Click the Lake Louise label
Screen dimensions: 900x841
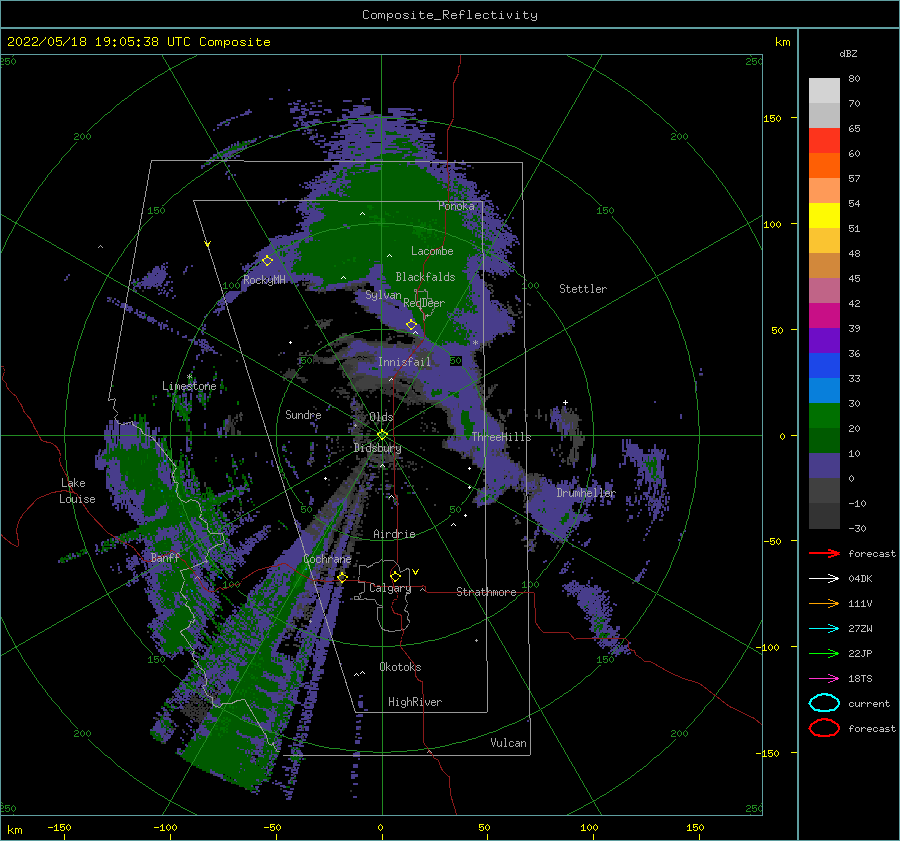coord(77,491)
